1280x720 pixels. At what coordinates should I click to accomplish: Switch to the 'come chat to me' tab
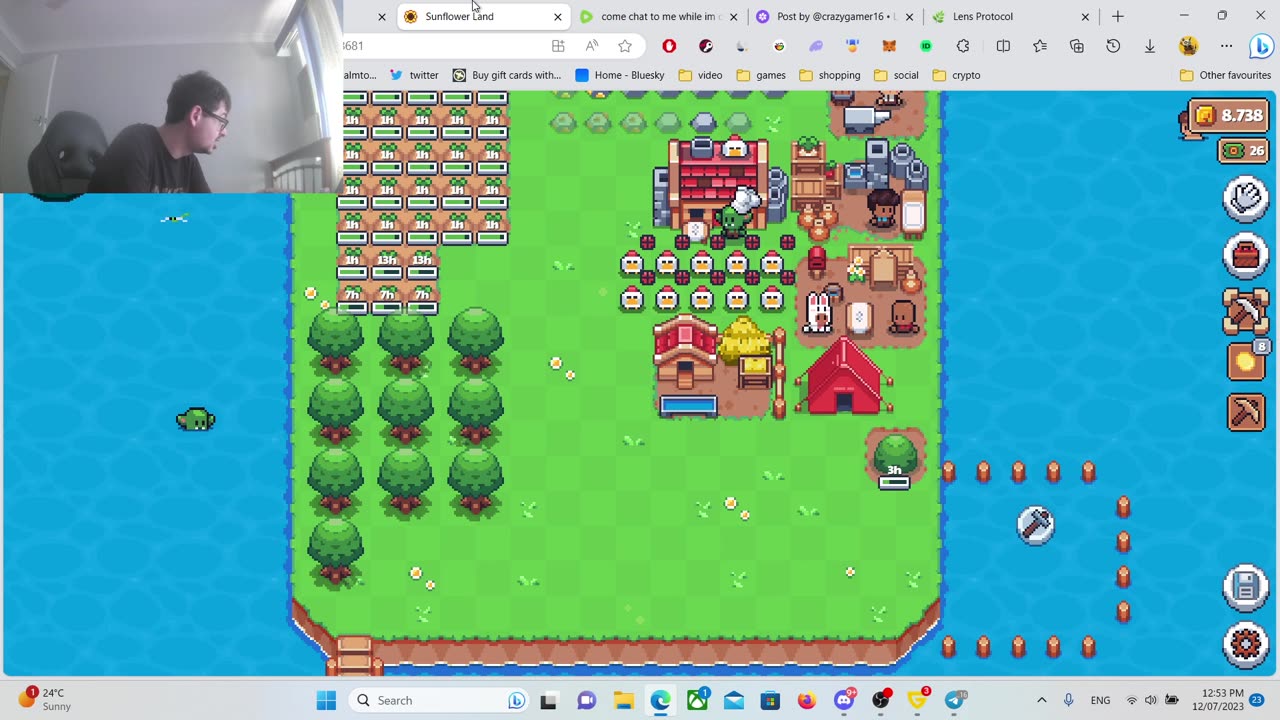point(660,16)
